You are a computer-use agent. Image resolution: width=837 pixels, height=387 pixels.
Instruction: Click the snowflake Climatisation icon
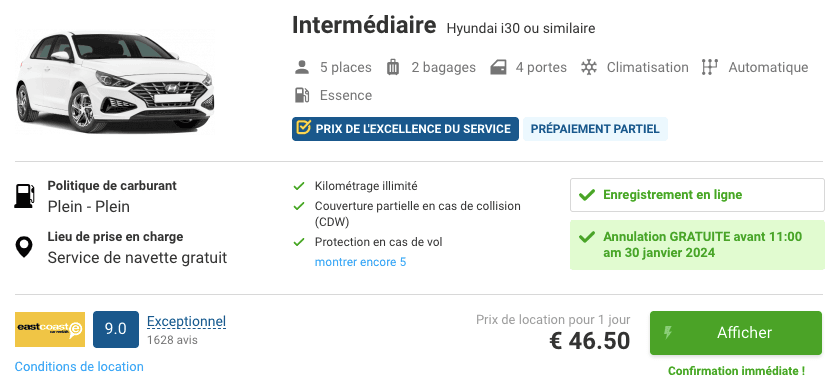[x=589, y=67]
